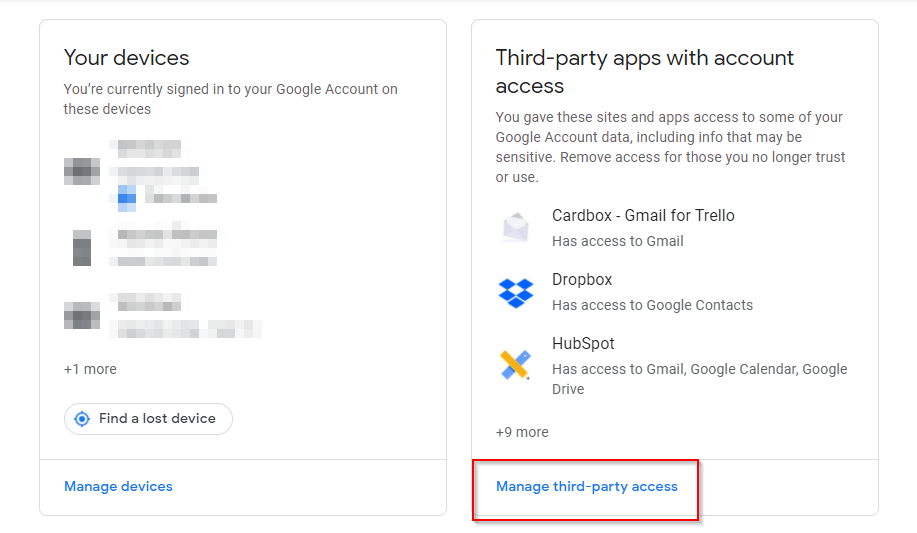Open Manage third-party access

pos(587,487)
